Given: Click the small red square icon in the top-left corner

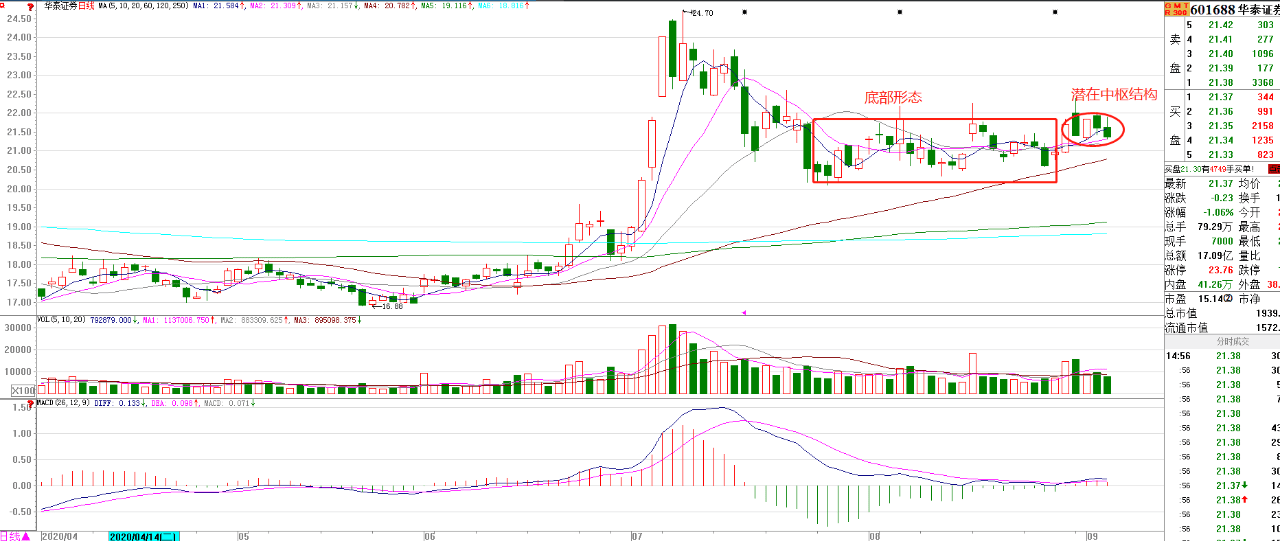Looking at the screenshot, I should 4,4.
